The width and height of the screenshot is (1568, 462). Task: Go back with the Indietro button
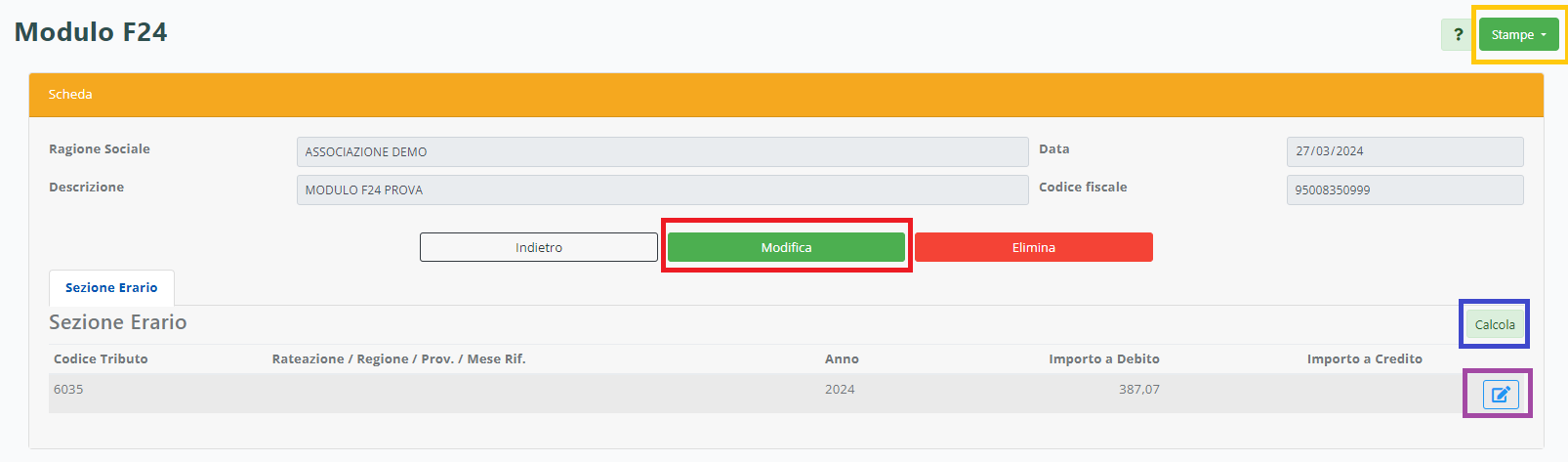[538, 247]
